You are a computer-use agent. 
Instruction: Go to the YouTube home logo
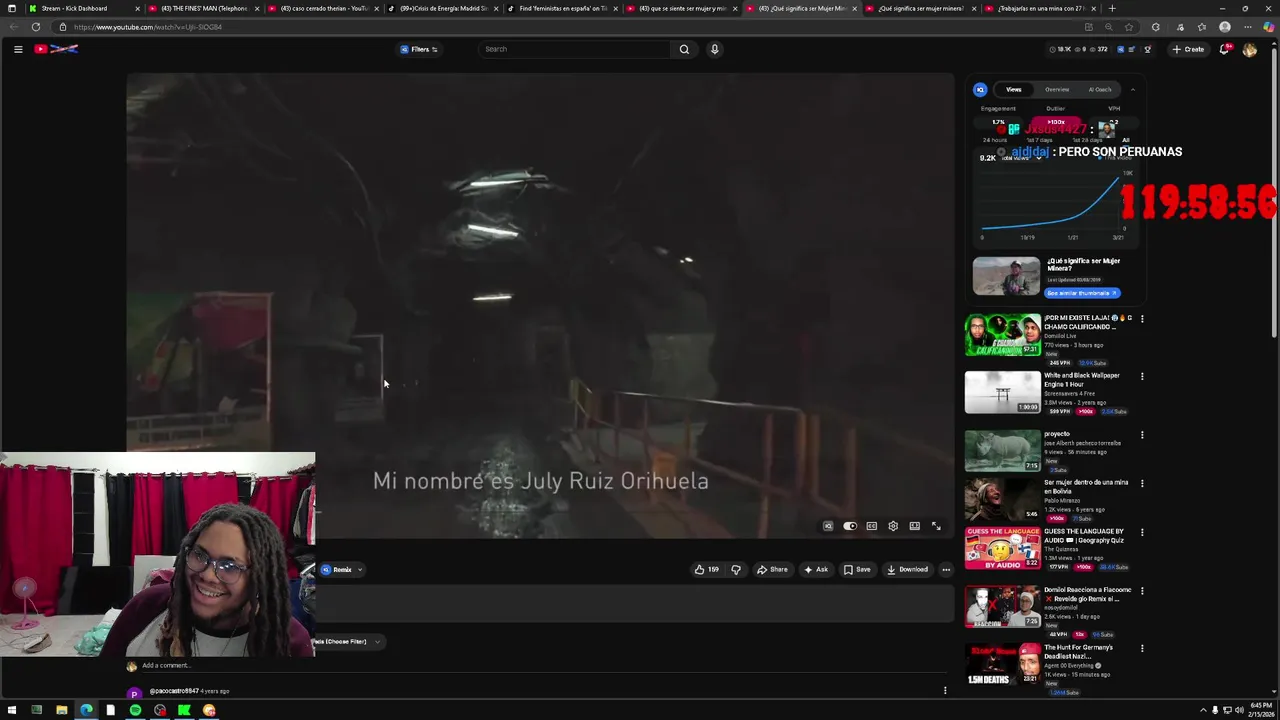[x=56, y=49]
